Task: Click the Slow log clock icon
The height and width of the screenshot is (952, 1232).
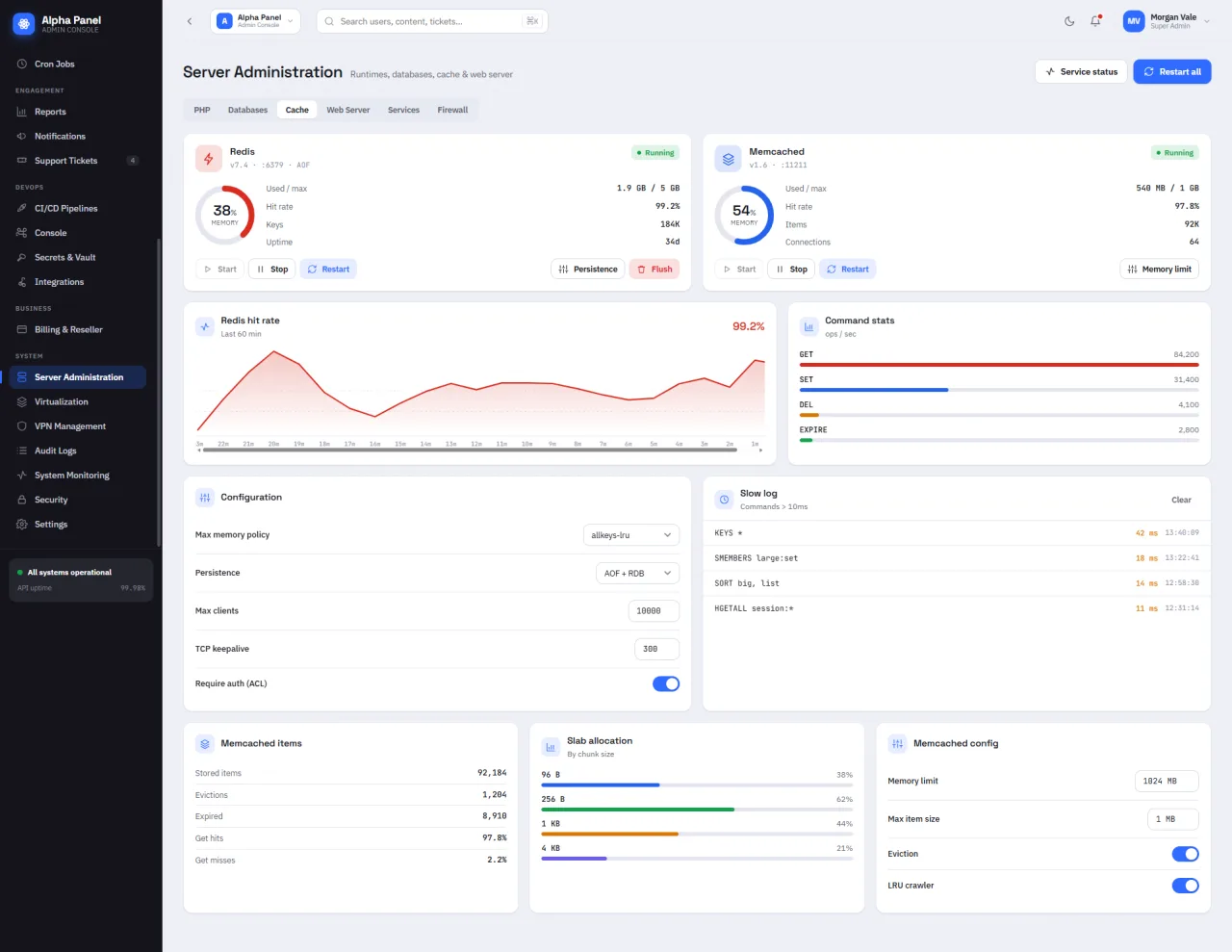Action: pos(725,500)
